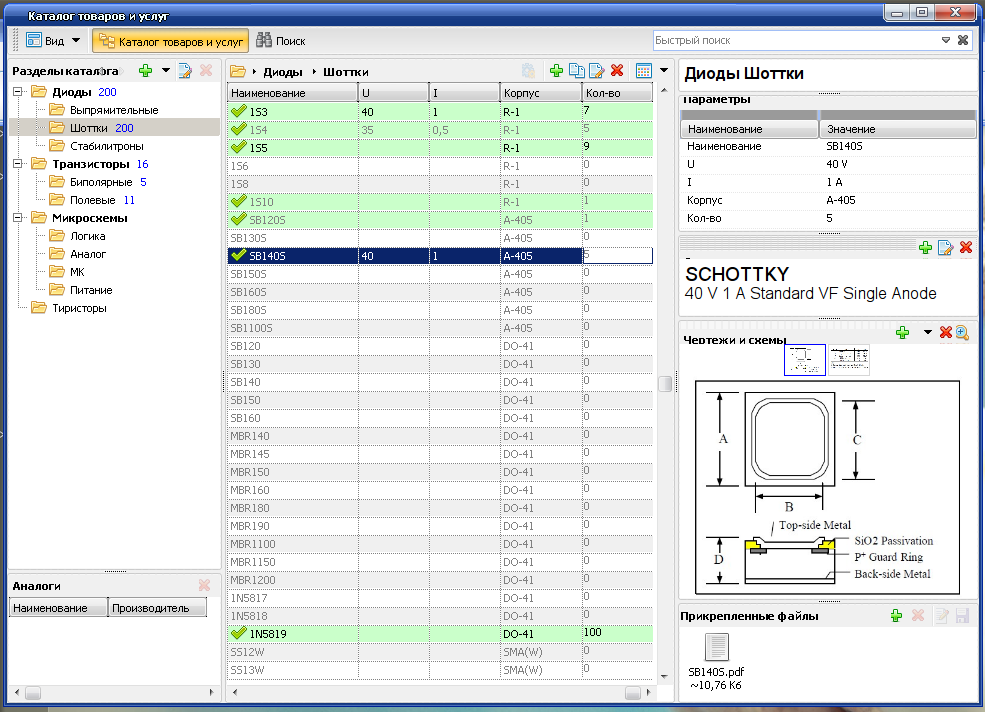The width and height of the screenshot is (985, 712).
Task: Edit the selected catalog item
Action: click(x=596, y=70)
